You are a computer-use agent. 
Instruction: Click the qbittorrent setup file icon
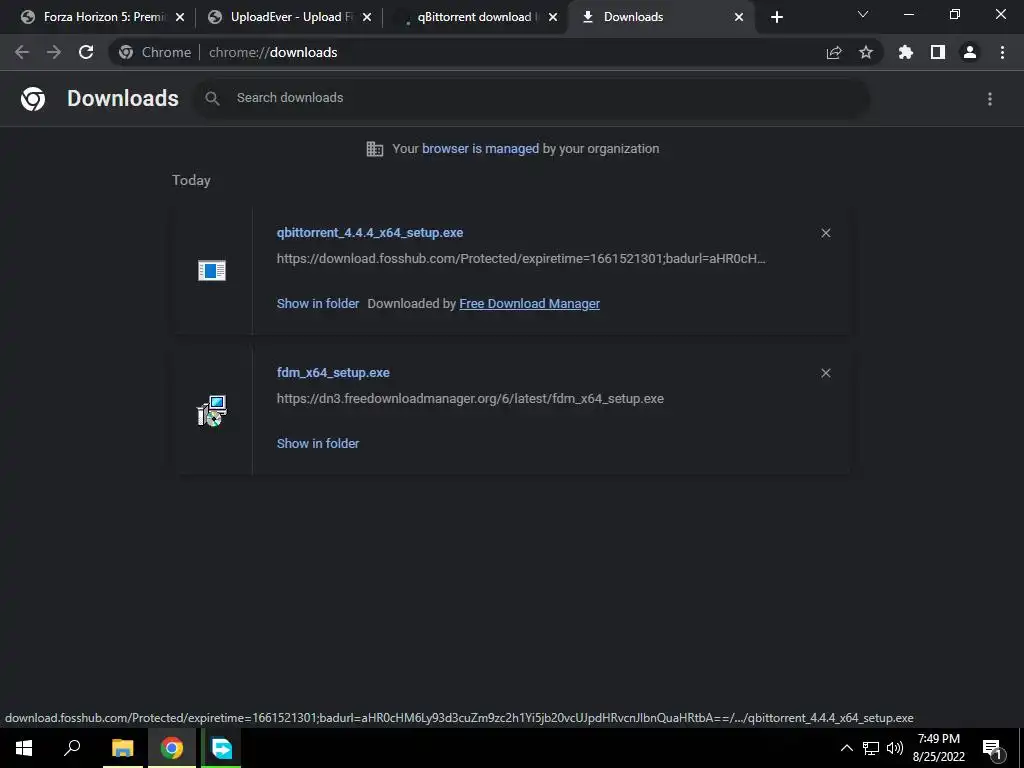[212, 270]
